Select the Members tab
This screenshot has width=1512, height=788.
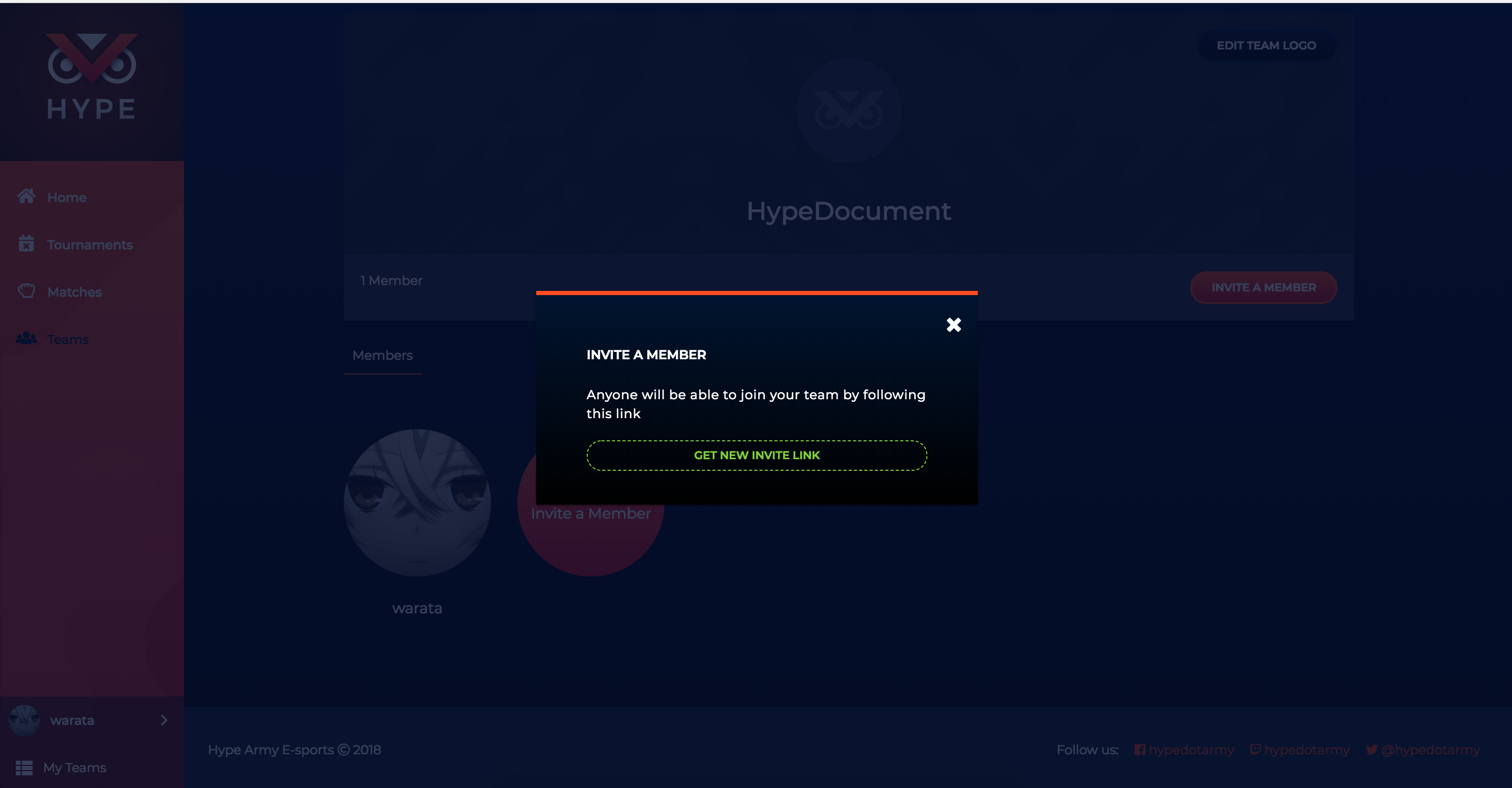click(382, 355)
